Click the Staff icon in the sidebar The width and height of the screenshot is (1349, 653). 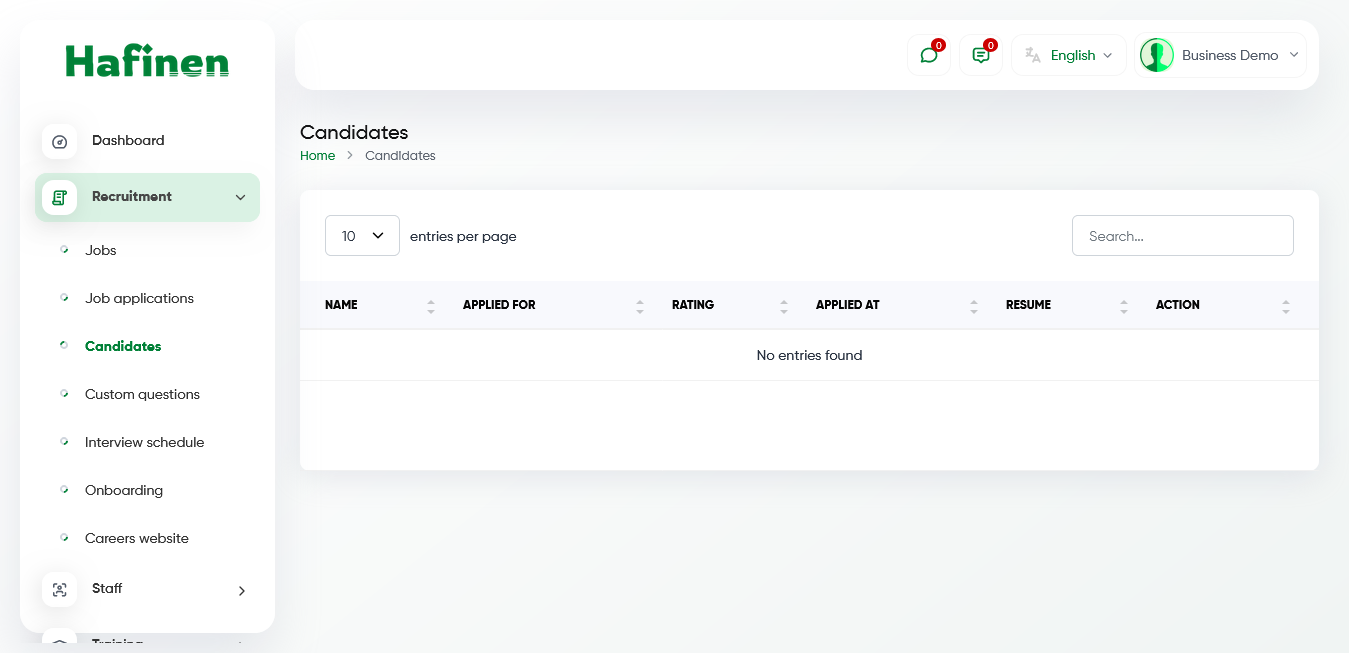coord(60,589)
